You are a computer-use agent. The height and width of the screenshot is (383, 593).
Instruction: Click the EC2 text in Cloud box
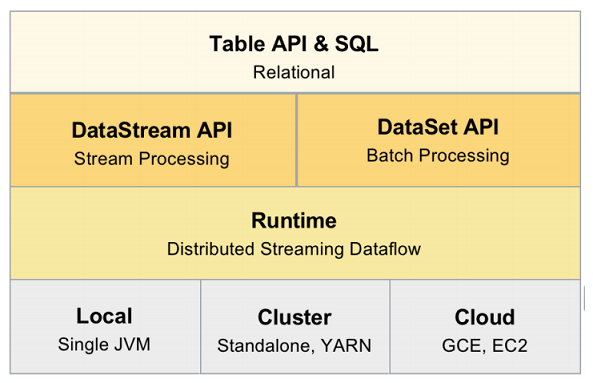(x=510, y=346)
